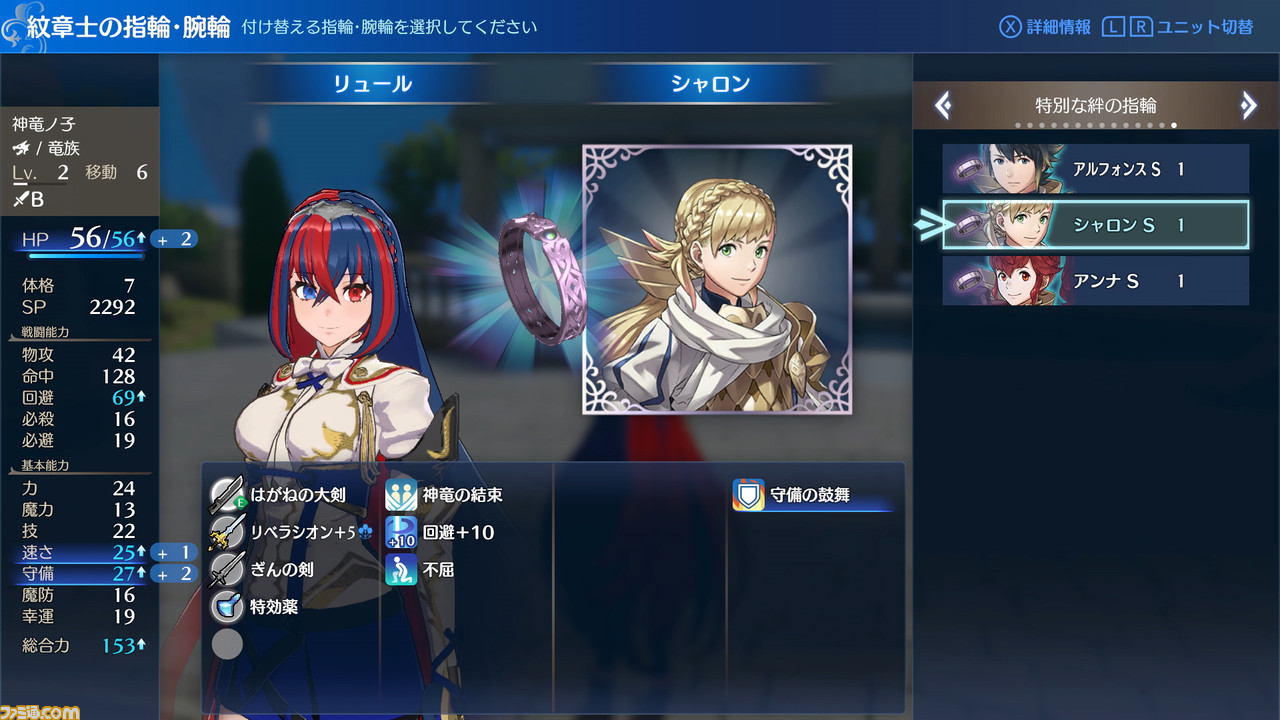
Task: Select the アルフォンス S ring entry
Action: click(x=1096, y=169)
